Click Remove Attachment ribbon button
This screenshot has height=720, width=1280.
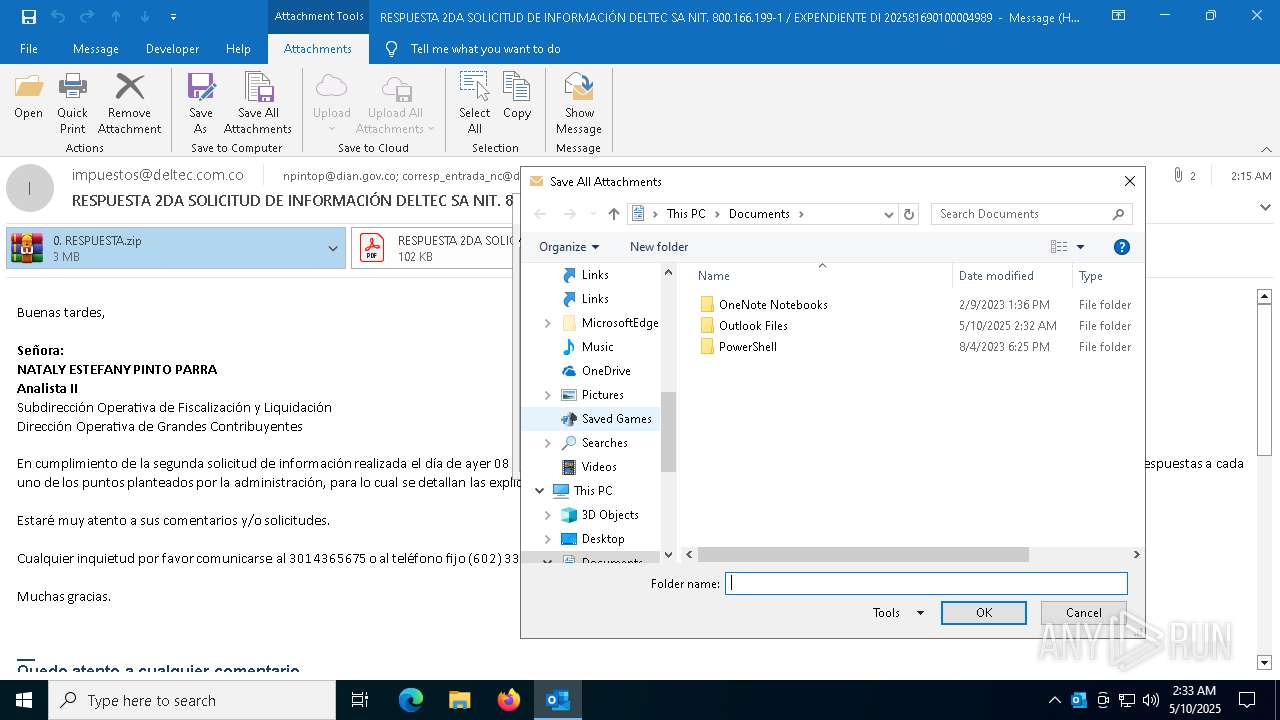pyautogui.click(x=129, y=104)
